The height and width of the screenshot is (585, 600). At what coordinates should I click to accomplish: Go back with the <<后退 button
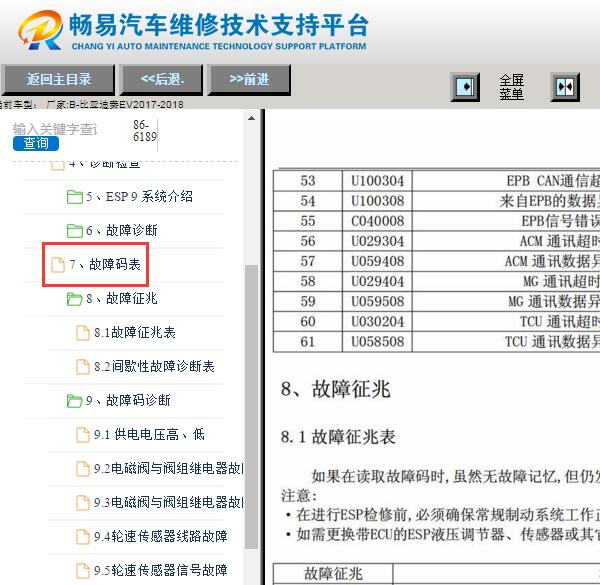[162, 80]
